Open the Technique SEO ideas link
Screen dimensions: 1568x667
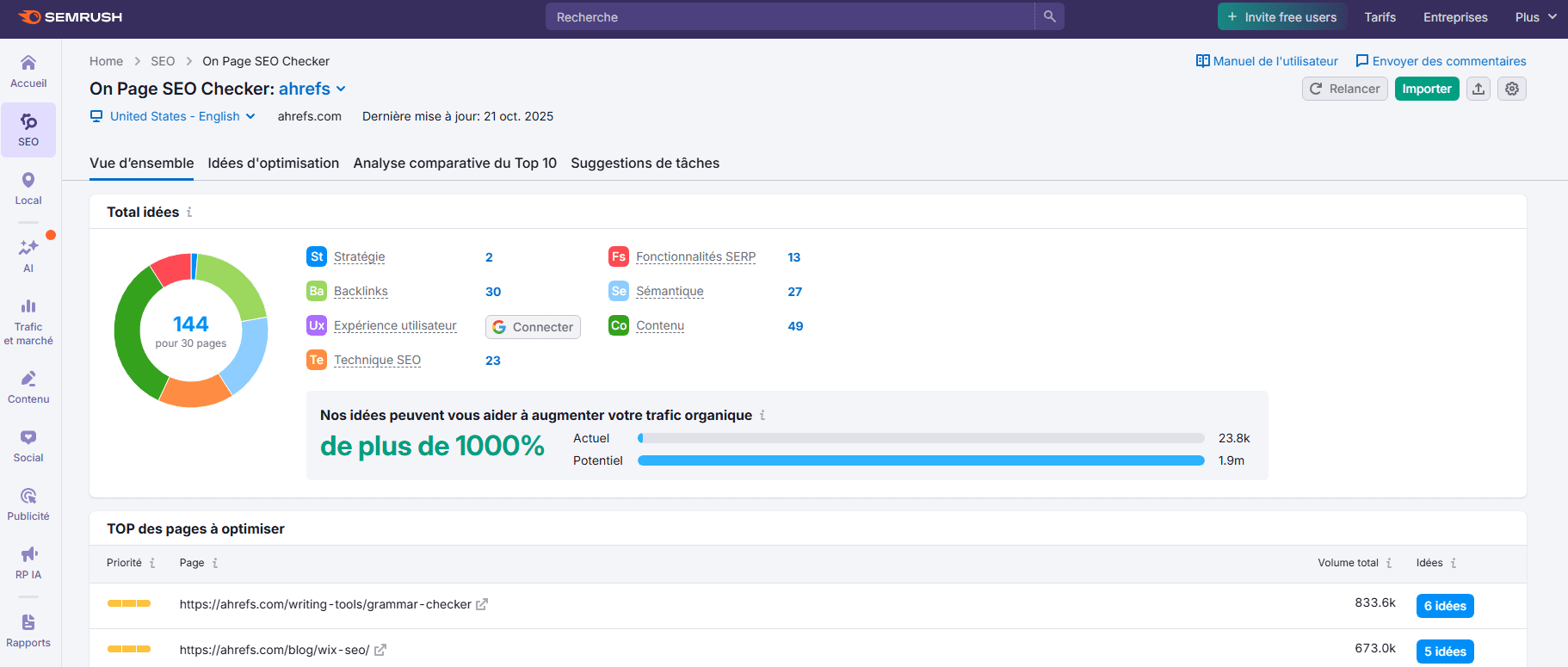[377, 360]
